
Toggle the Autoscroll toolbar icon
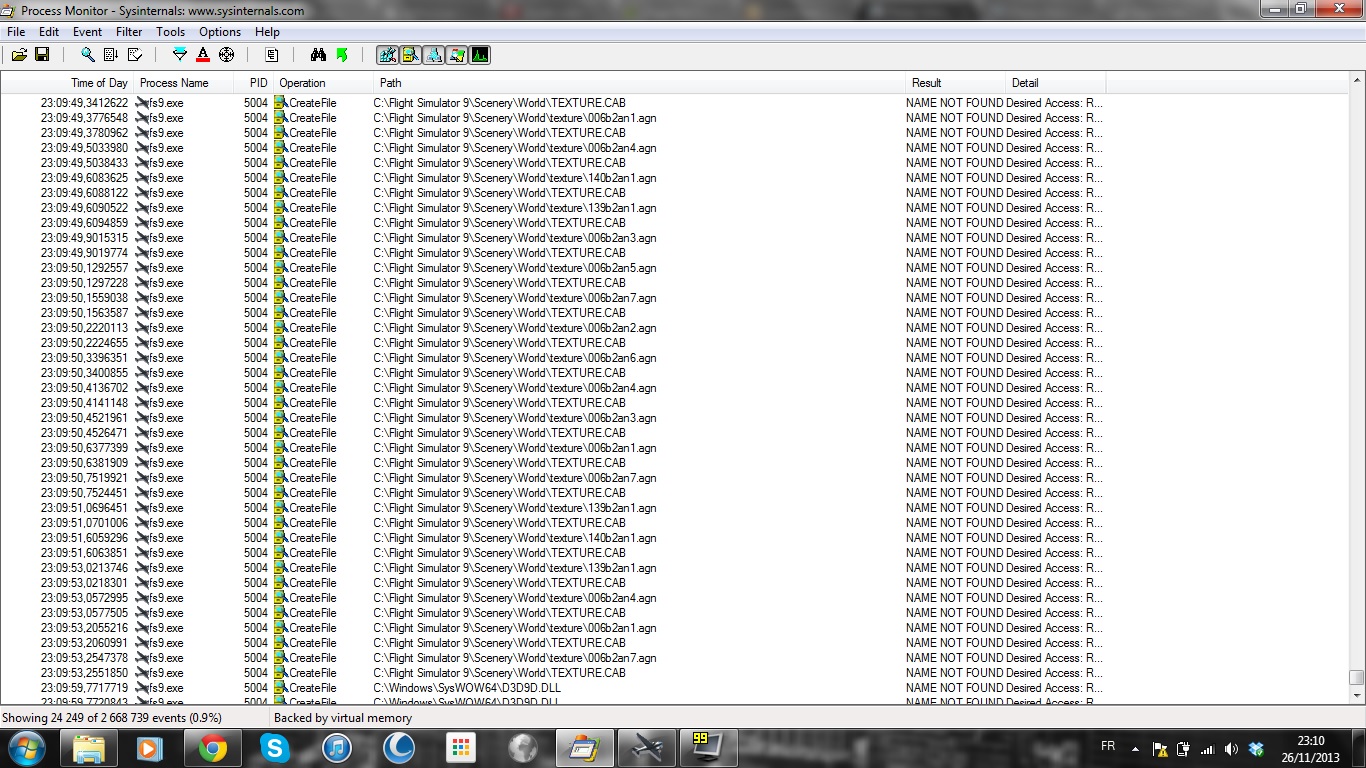click(111, 55)
